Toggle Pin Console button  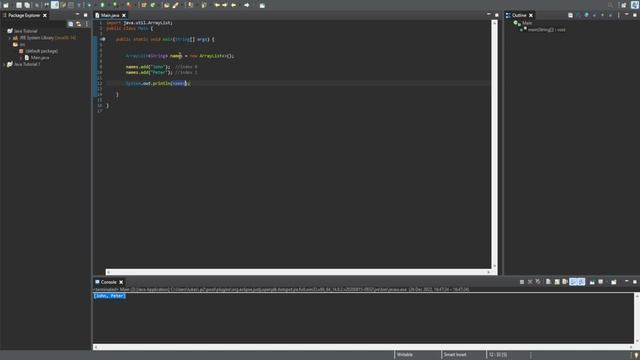(592, 282)
